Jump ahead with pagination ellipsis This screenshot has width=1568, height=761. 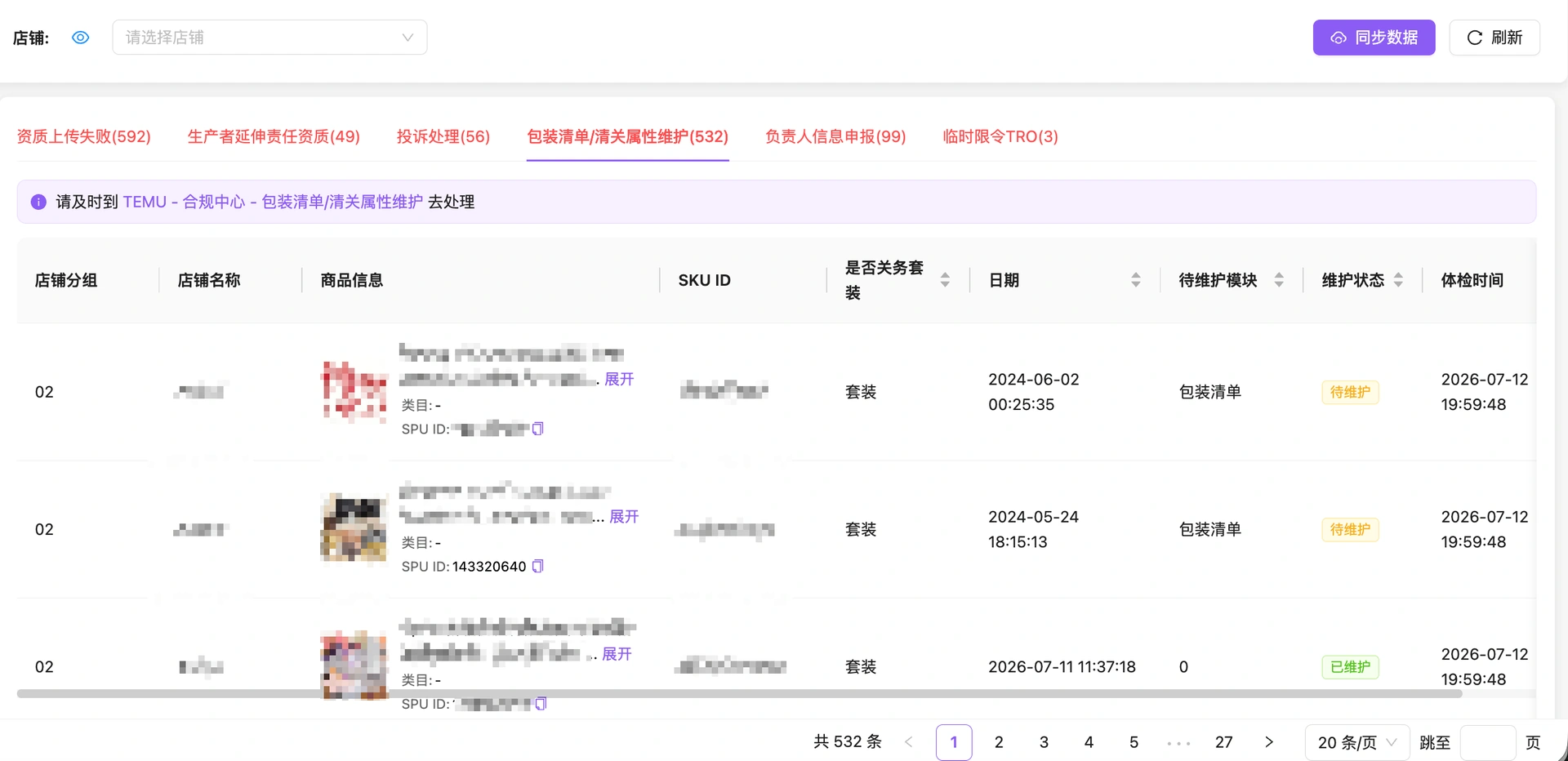click(x=1178, y=743)
